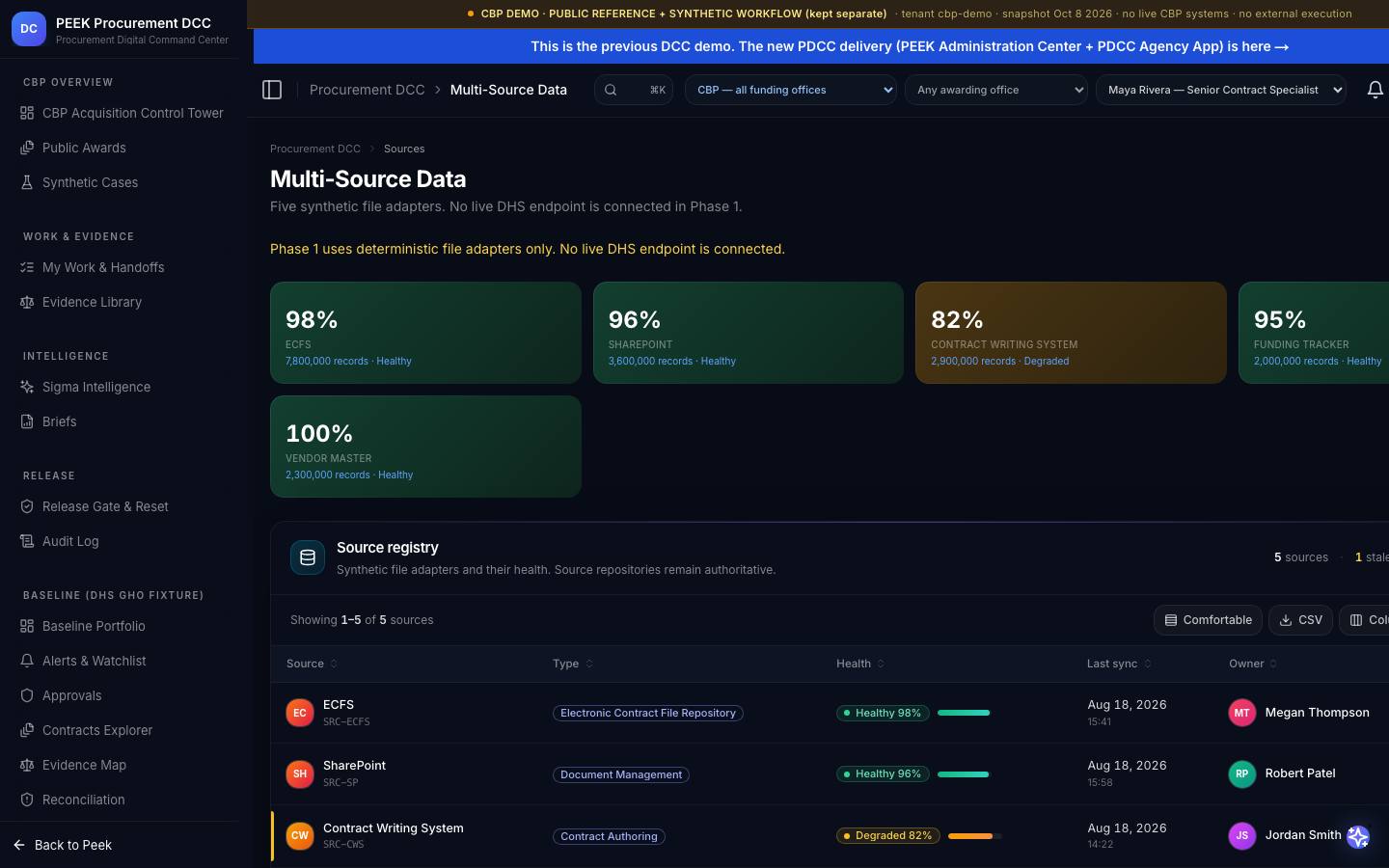
Task: Open the Maya Rivera role dropdown
Action: click(1221, 90)
